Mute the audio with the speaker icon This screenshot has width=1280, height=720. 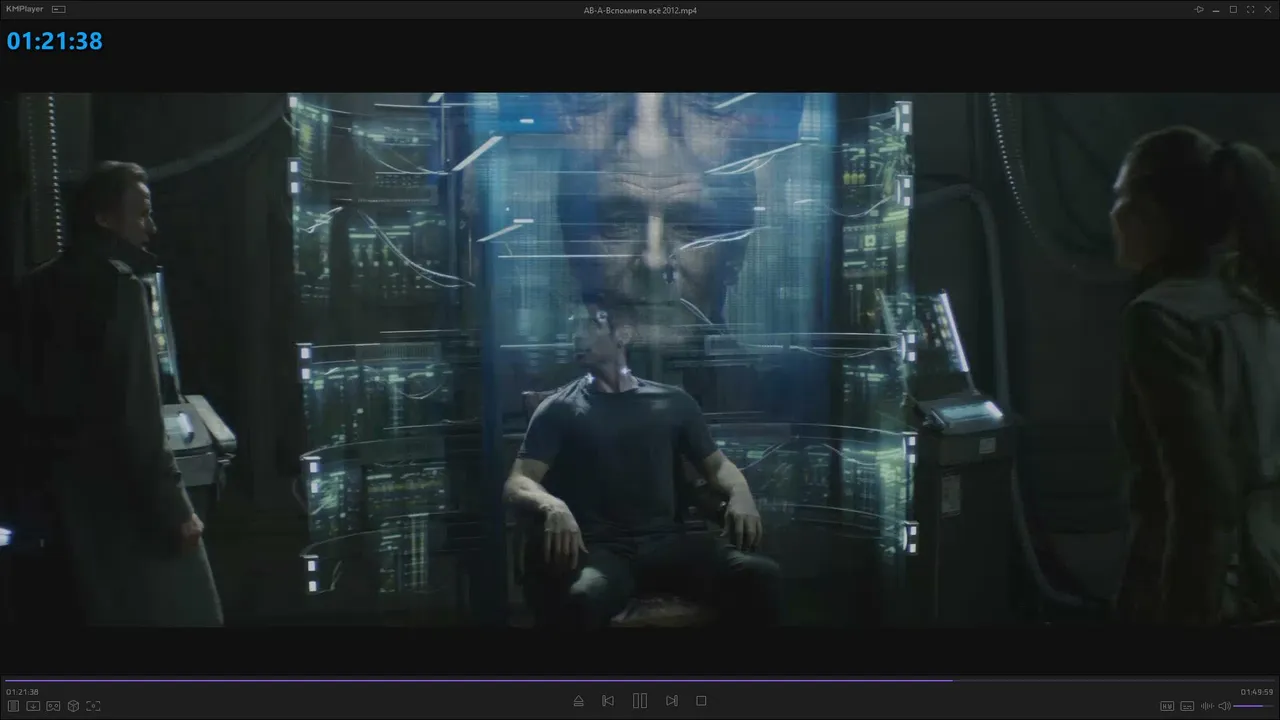pos(1224,706)
